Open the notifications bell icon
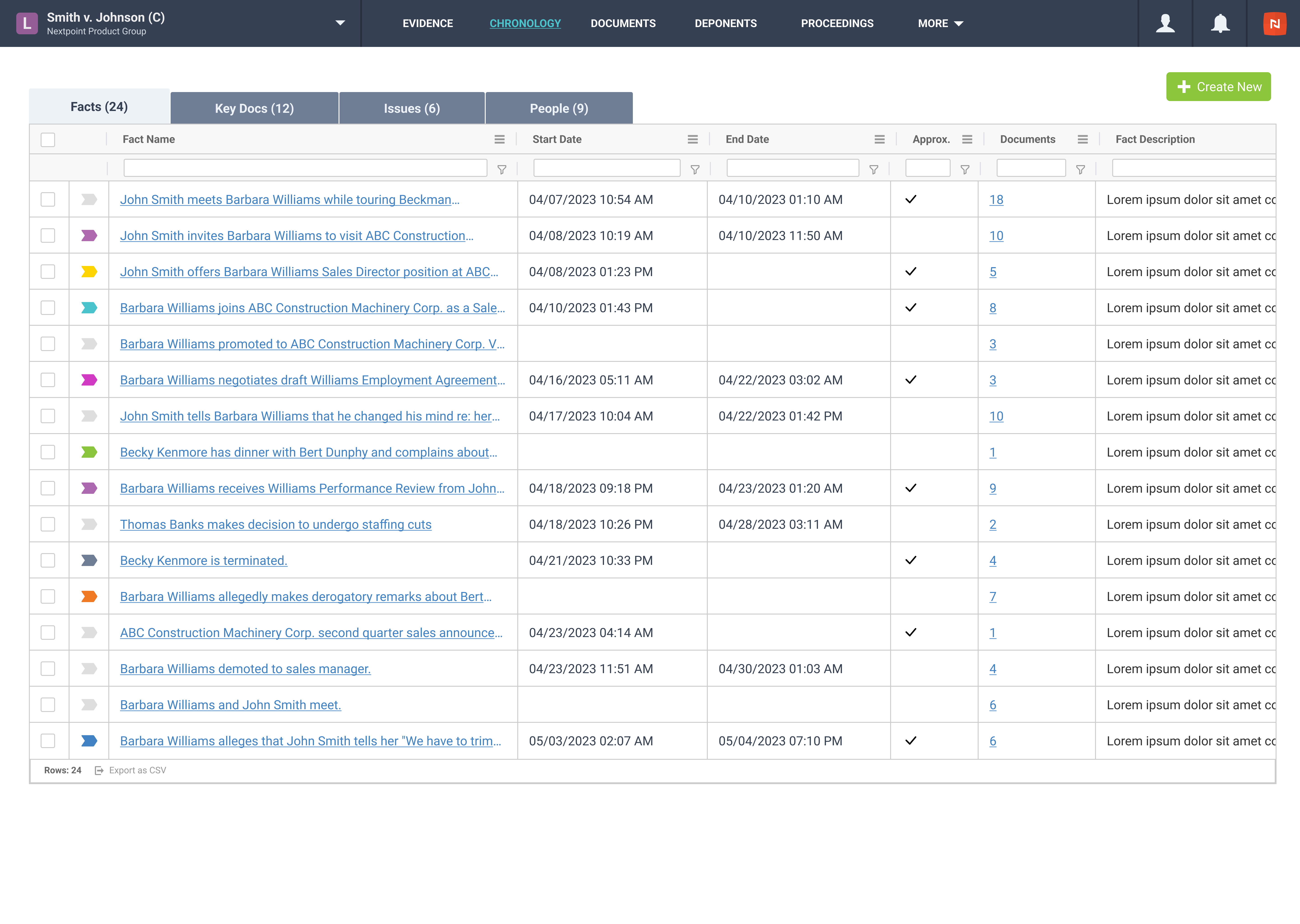This screenshot has width=1300, height=924. click(1219, 23)
